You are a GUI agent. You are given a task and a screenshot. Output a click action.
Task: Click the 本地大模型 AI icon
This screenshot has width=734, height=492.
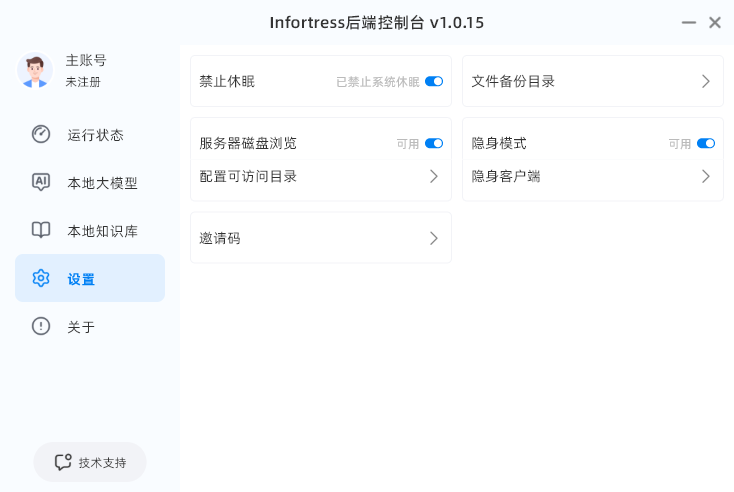click(41, 182)
